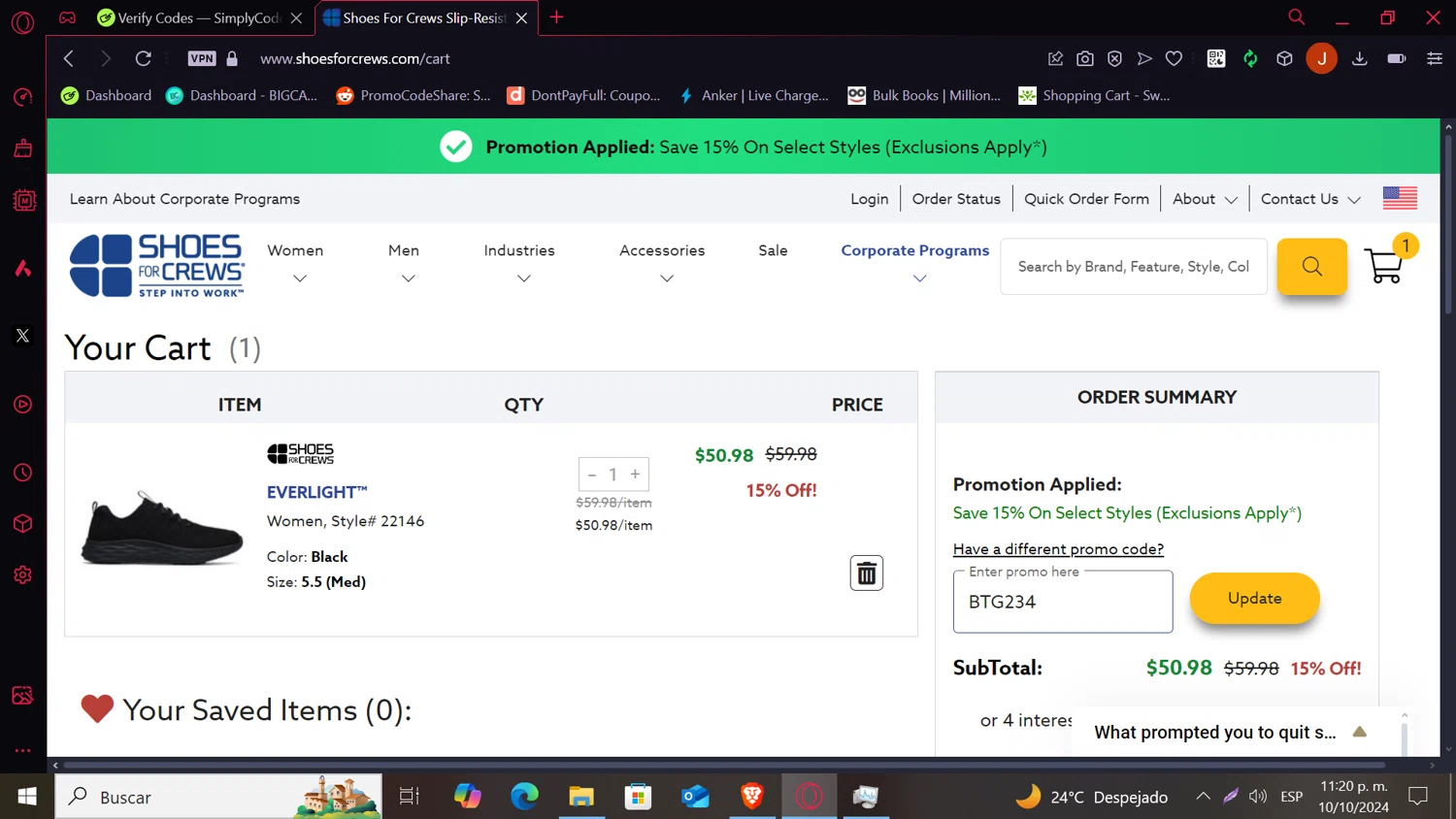
Task: Delete the Everlight item with trash icon
Action: coord(867,573)
